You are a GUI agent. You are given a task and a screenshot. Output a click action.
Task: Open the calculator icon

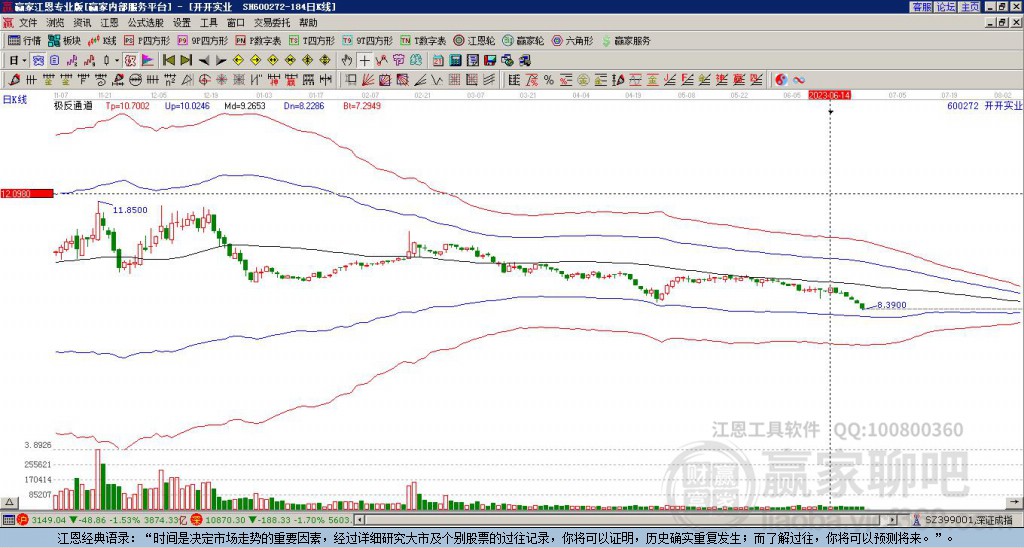[x=456, y=61]
